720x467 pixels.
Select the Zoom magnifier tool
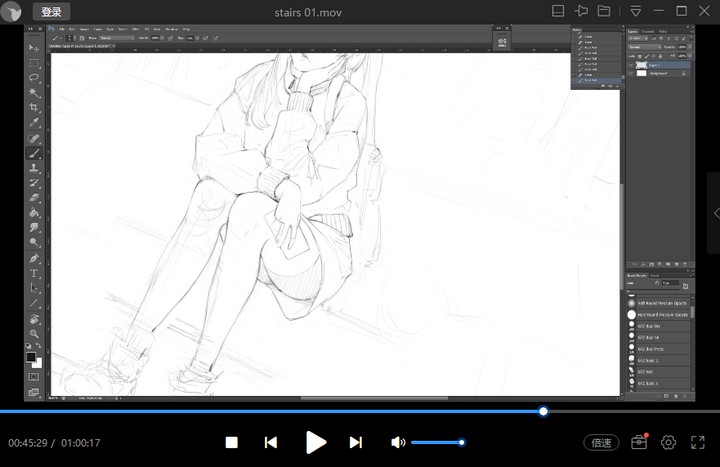click(x=34, y=333)
